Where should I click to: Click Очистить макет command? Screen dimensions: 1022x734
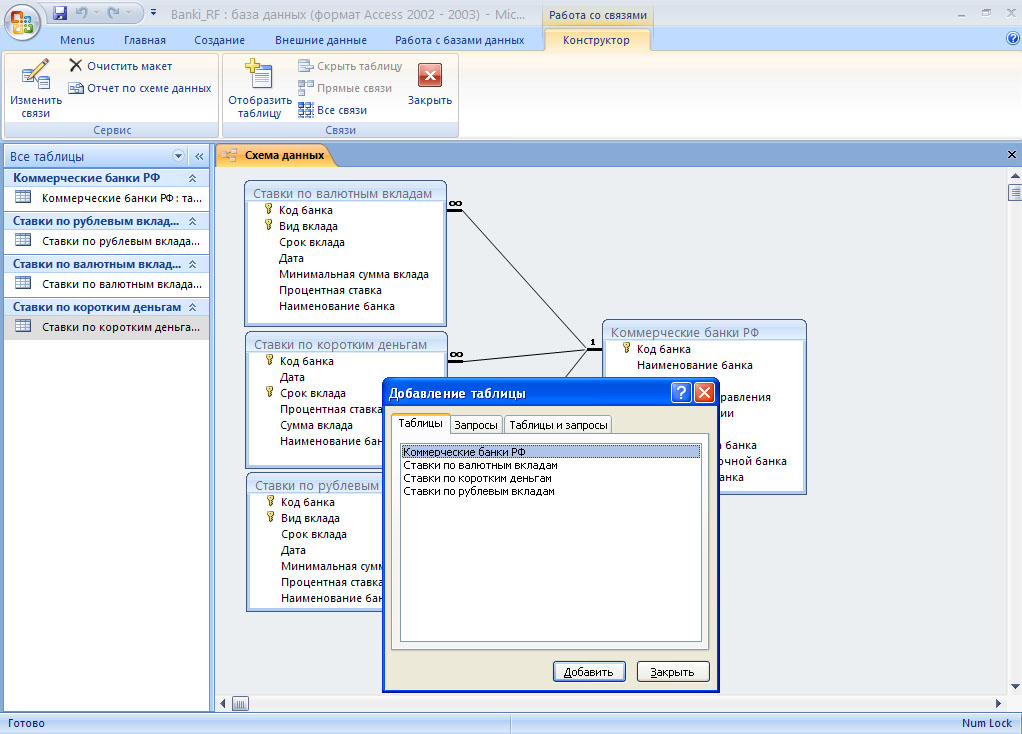click(121, 66)
